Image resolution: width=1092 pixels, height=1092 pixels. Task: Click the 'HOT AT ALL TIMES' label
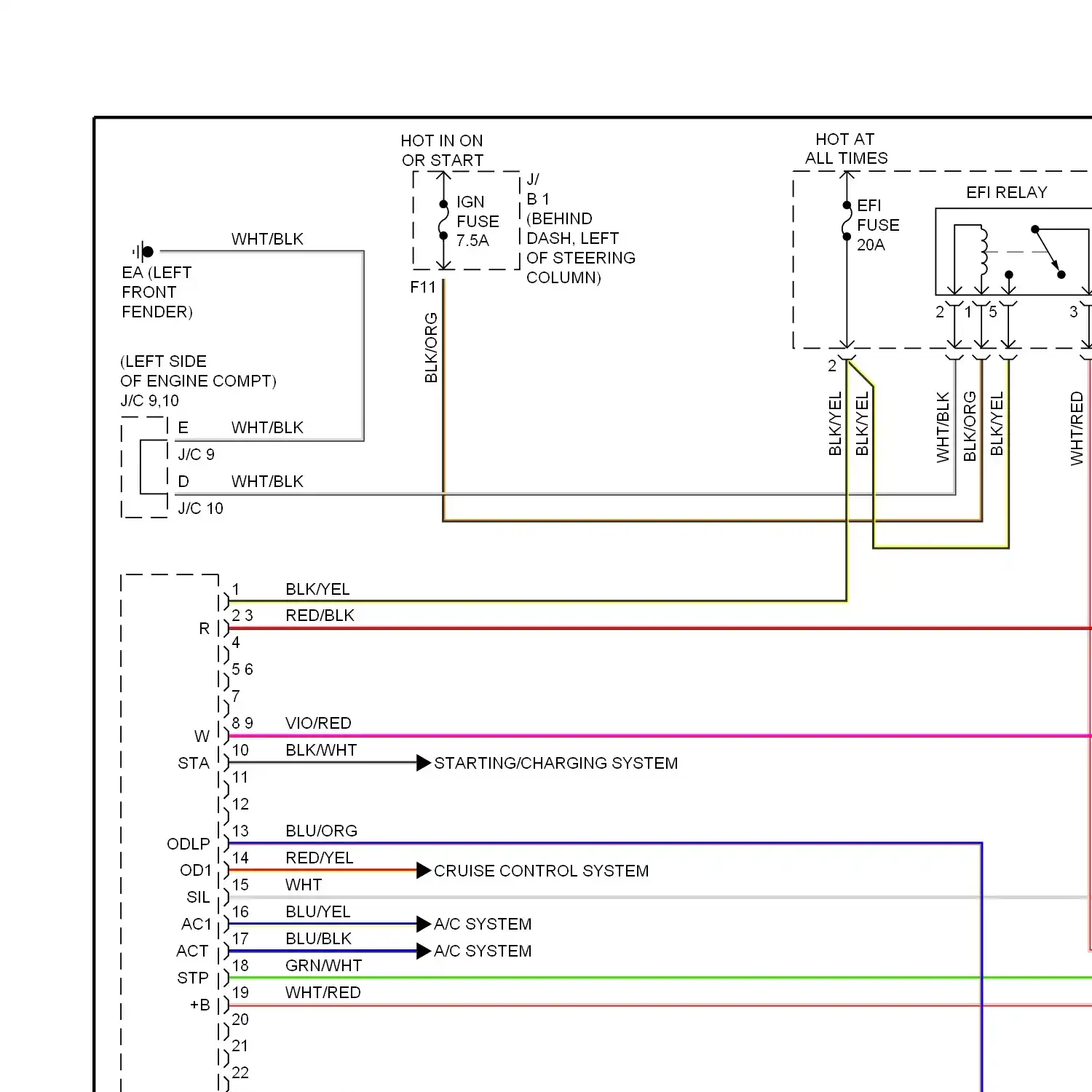[846, 149]
